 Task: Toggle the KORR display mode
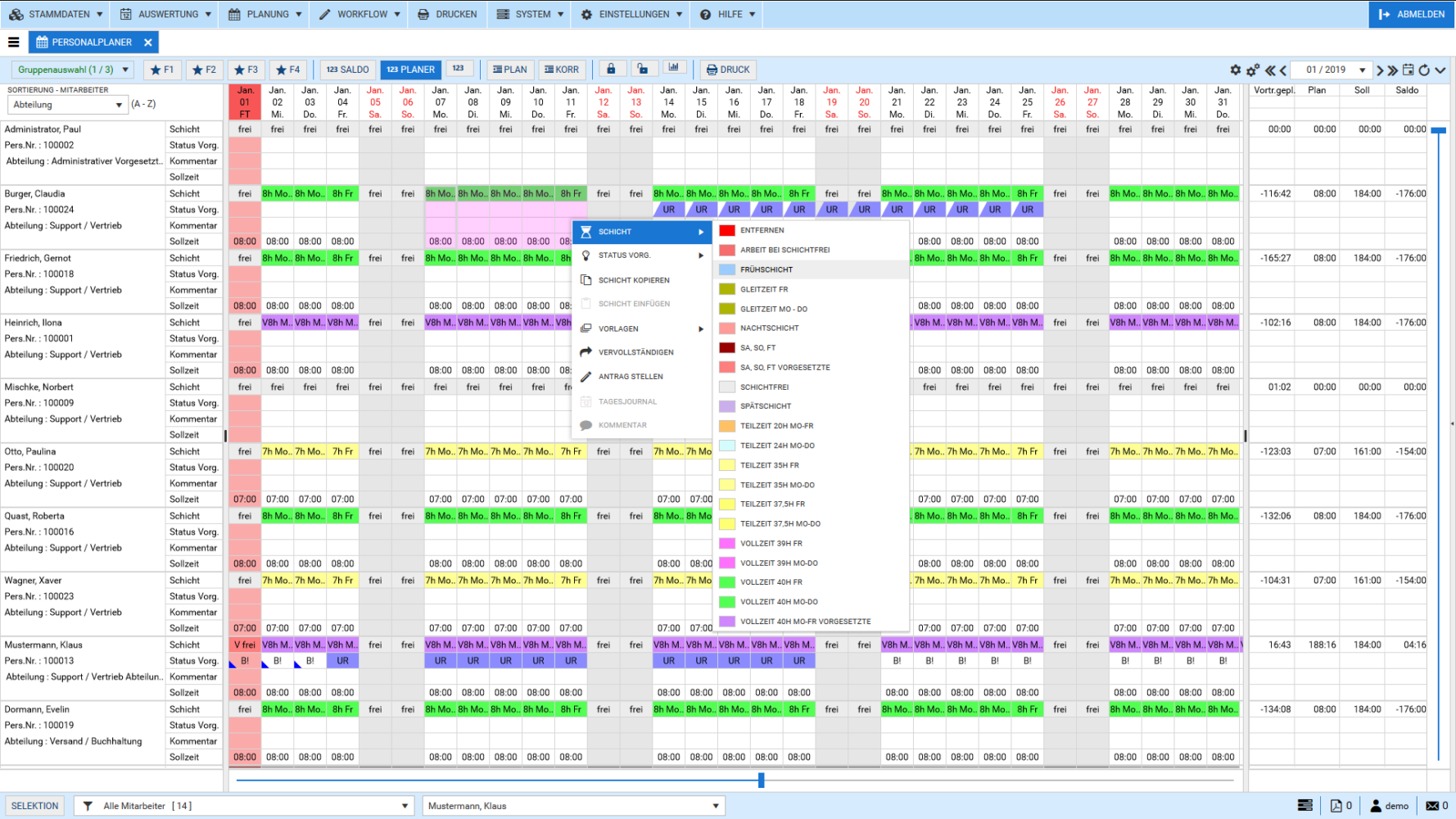pyautogui.click(x=562, y=70)
